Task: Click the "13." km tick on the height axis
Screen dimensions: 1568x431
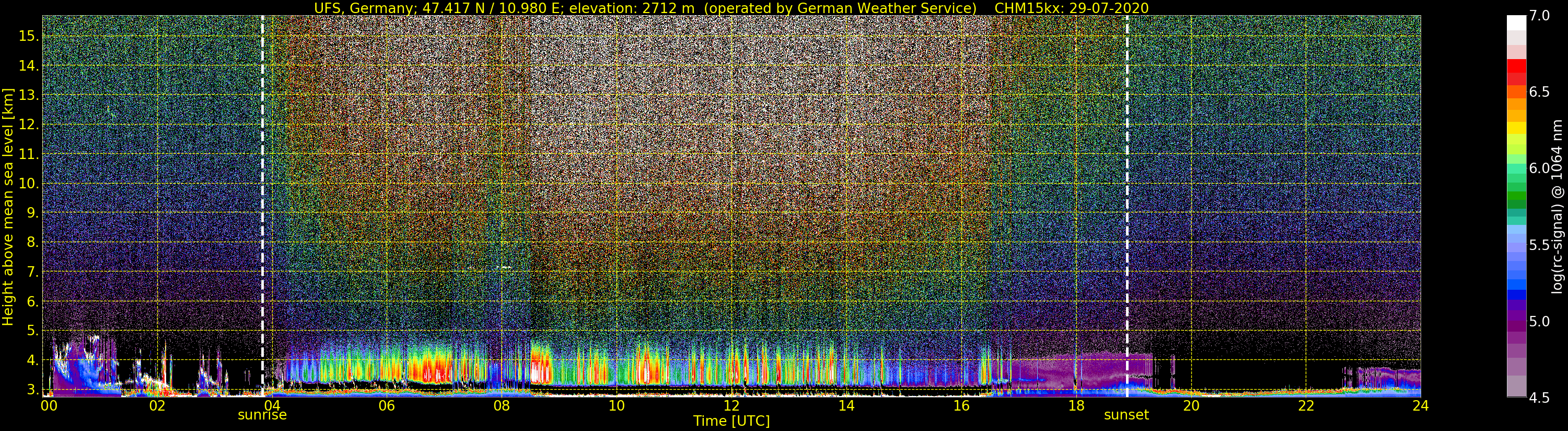Action: point(29,95)
